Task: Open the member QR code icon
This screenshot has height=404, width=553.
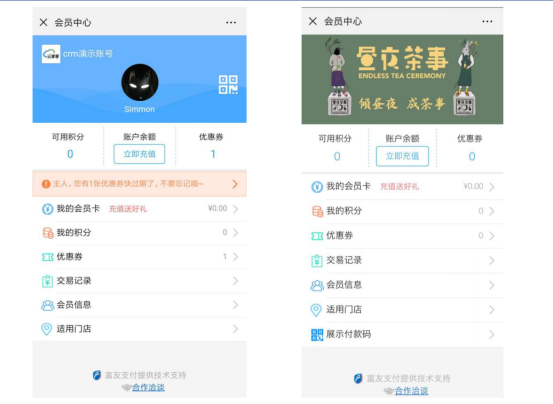Action: tap(228, 85)
